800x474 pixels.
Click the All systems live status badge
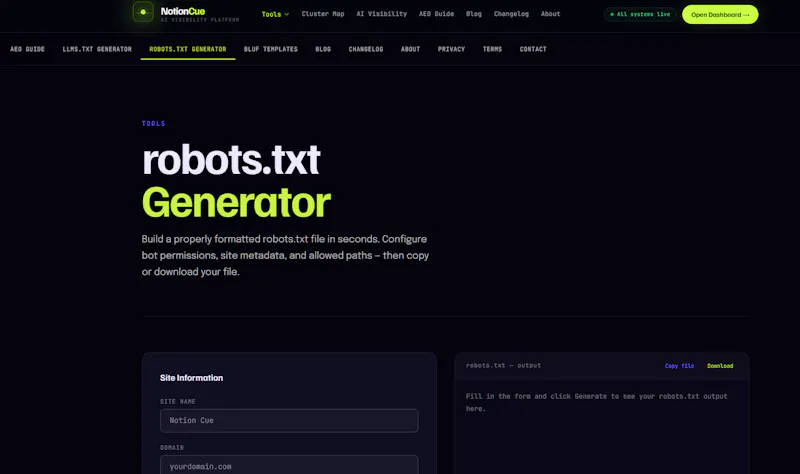[x=640, y=14]
